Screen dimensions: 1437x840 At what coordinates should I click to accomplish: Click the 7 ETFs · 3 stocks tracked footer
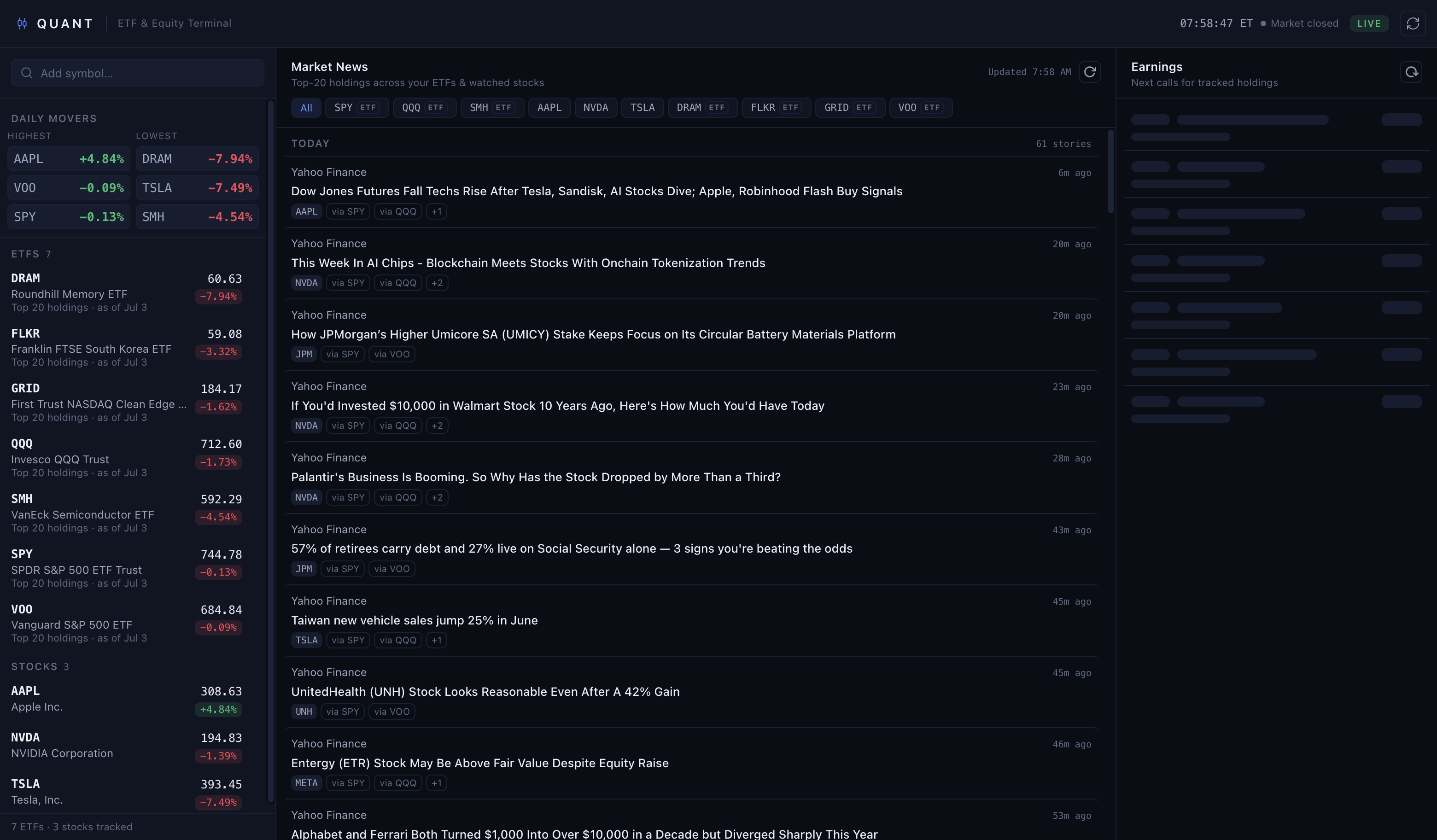[x=72, y=827]
